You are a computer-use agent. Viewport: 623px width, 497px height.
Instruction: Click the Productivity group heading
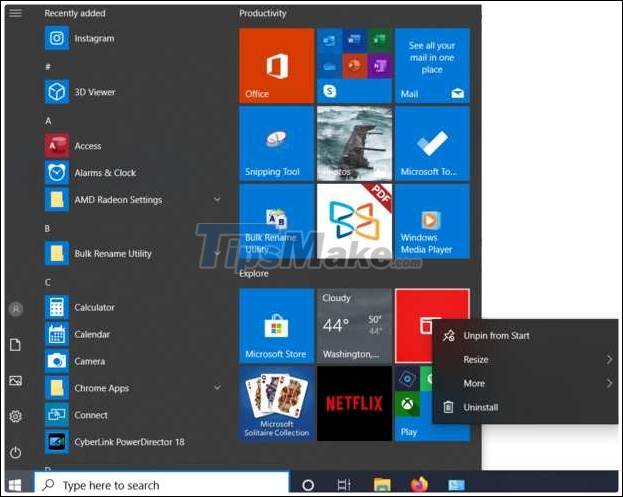(x=263, y=13)
